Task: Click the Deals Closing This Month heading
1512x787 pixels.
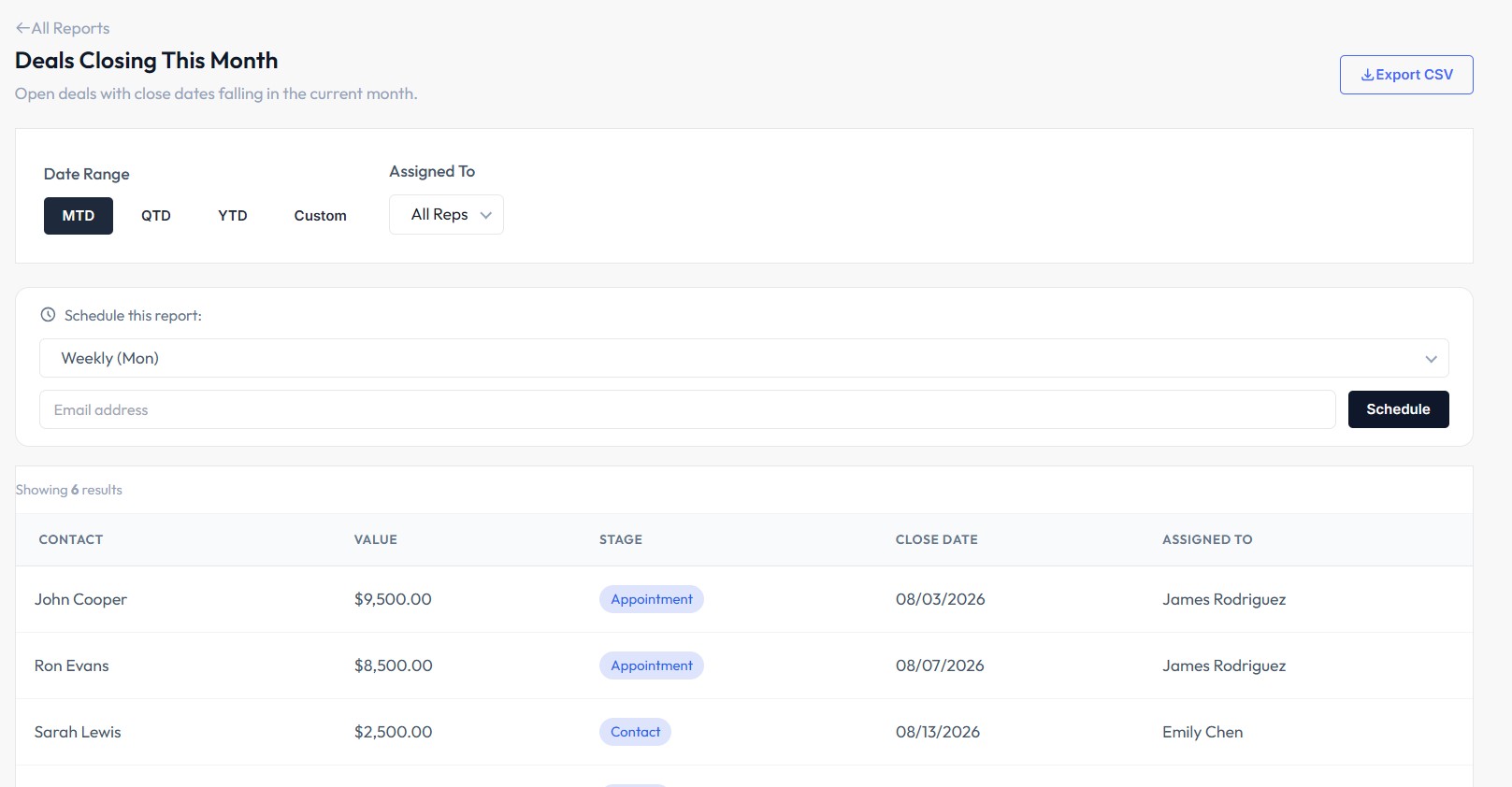Action: pyautogui.click(x=147, y=61)
